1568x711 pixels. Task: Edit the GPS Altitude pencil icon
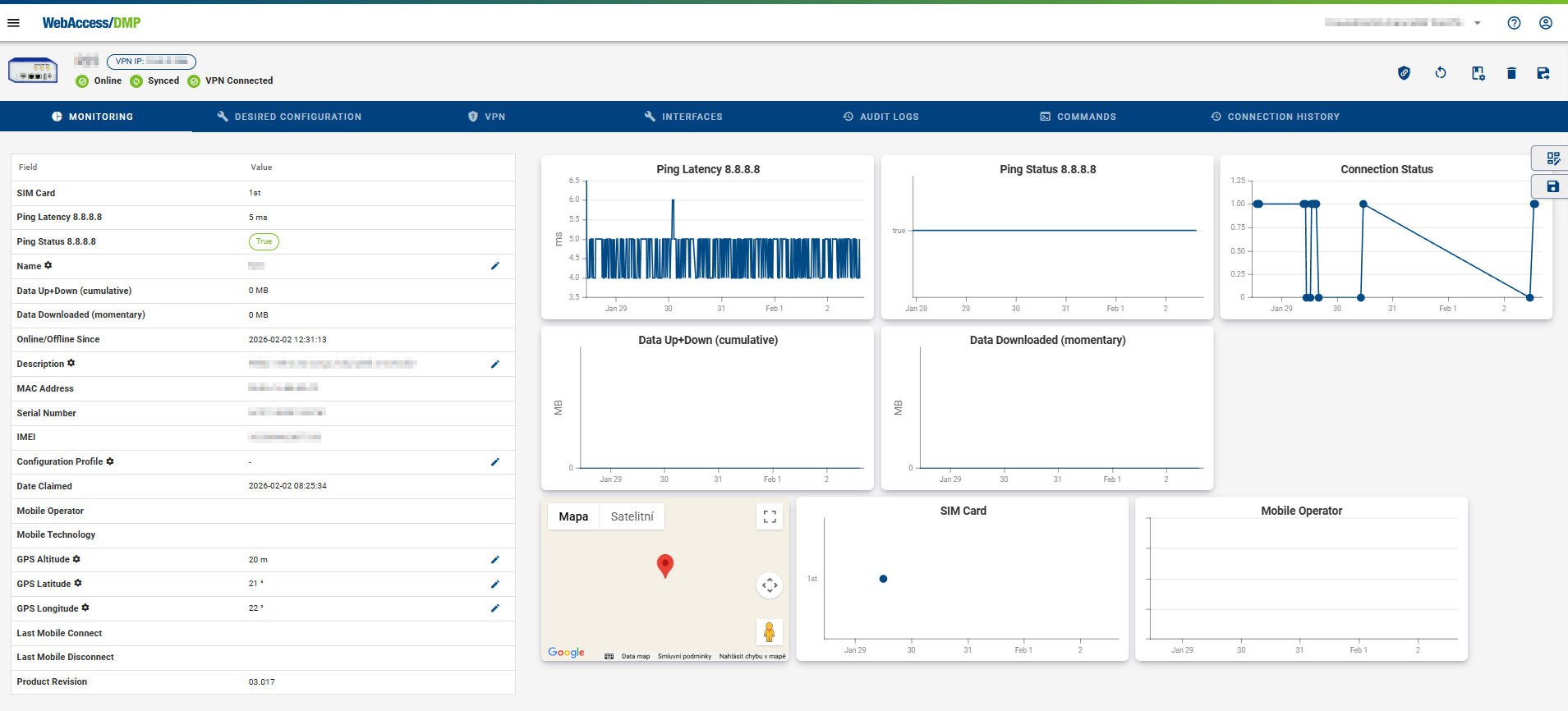pos(495,559)
